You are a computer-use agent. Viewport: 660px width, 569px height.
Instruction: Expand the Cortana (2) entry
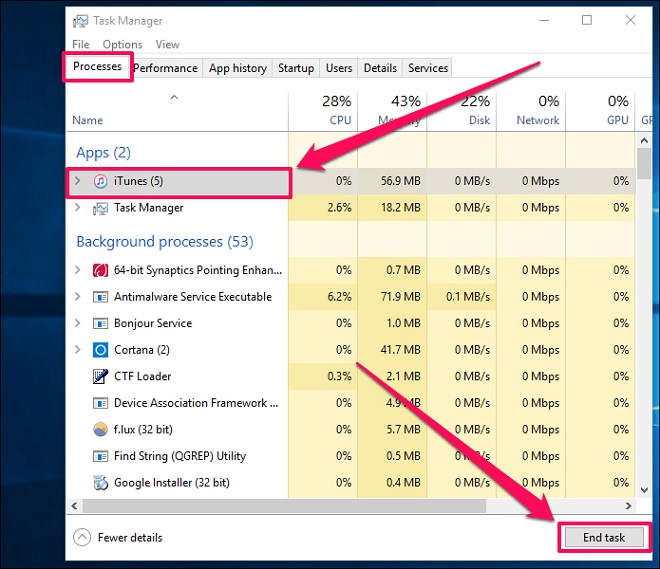[x=77, y=349]
